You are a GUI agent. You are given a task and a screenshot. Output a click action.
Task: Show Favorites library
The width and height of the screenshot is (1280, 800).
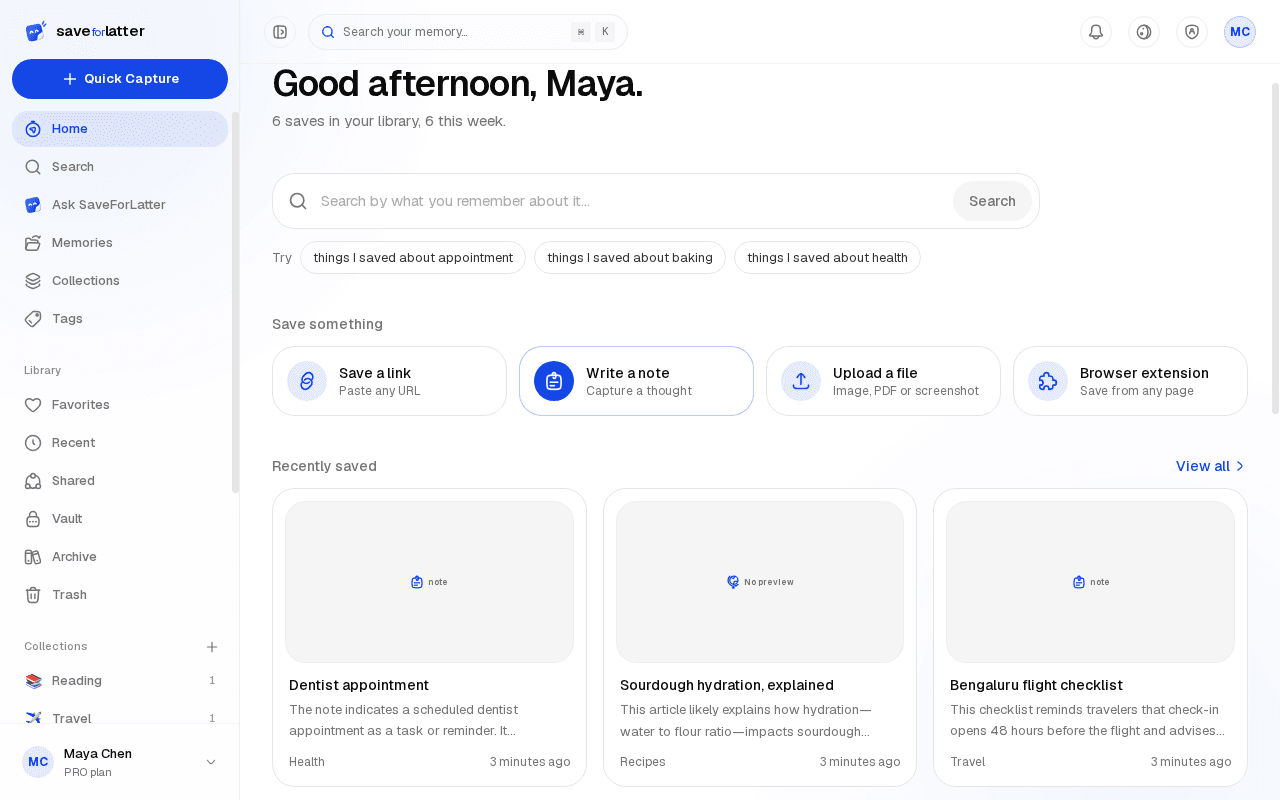pos(120,405)
